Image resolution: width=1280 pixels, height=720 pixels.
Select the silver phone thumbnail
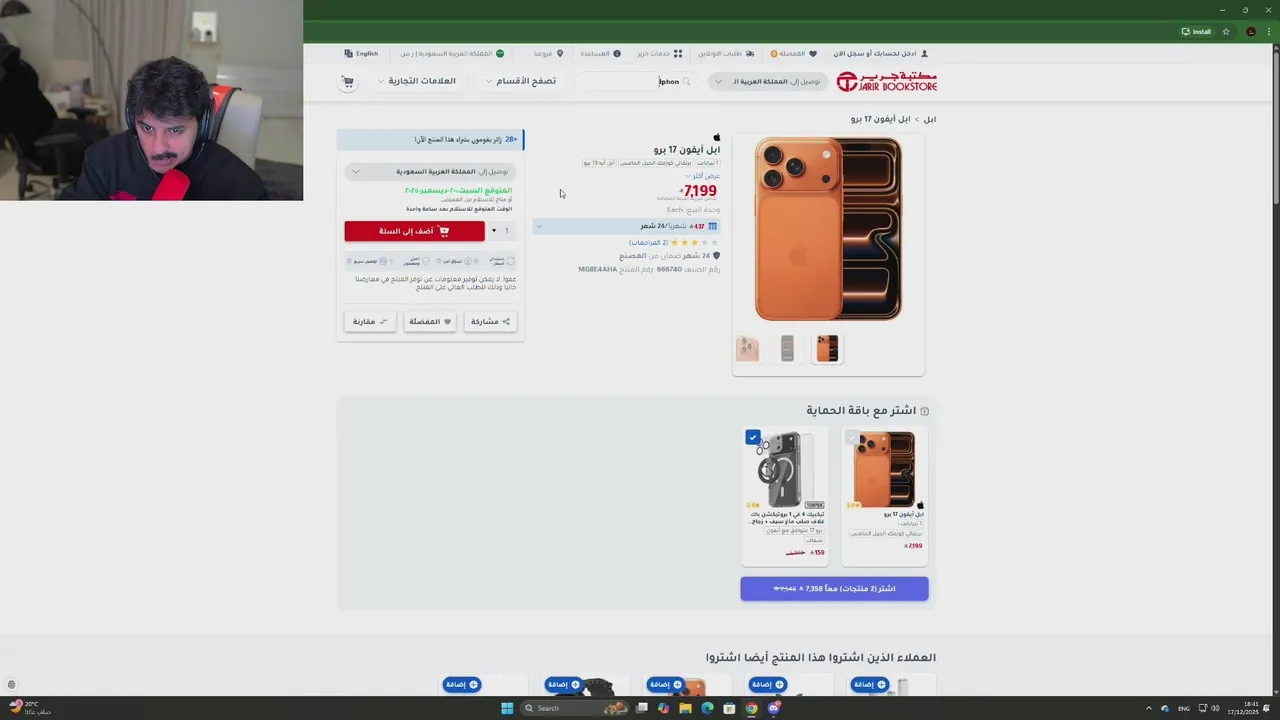[787, 349]
